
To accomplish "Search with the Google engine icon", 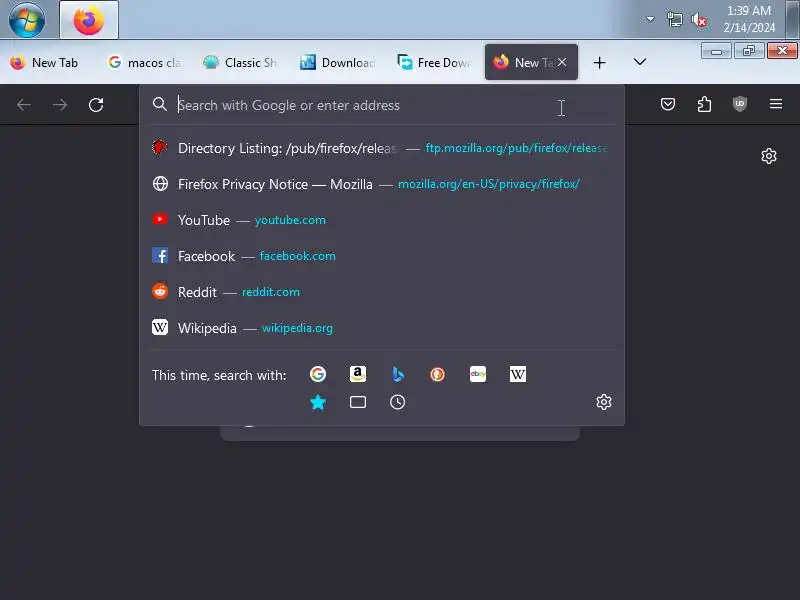I will click(x=318, y=374).
